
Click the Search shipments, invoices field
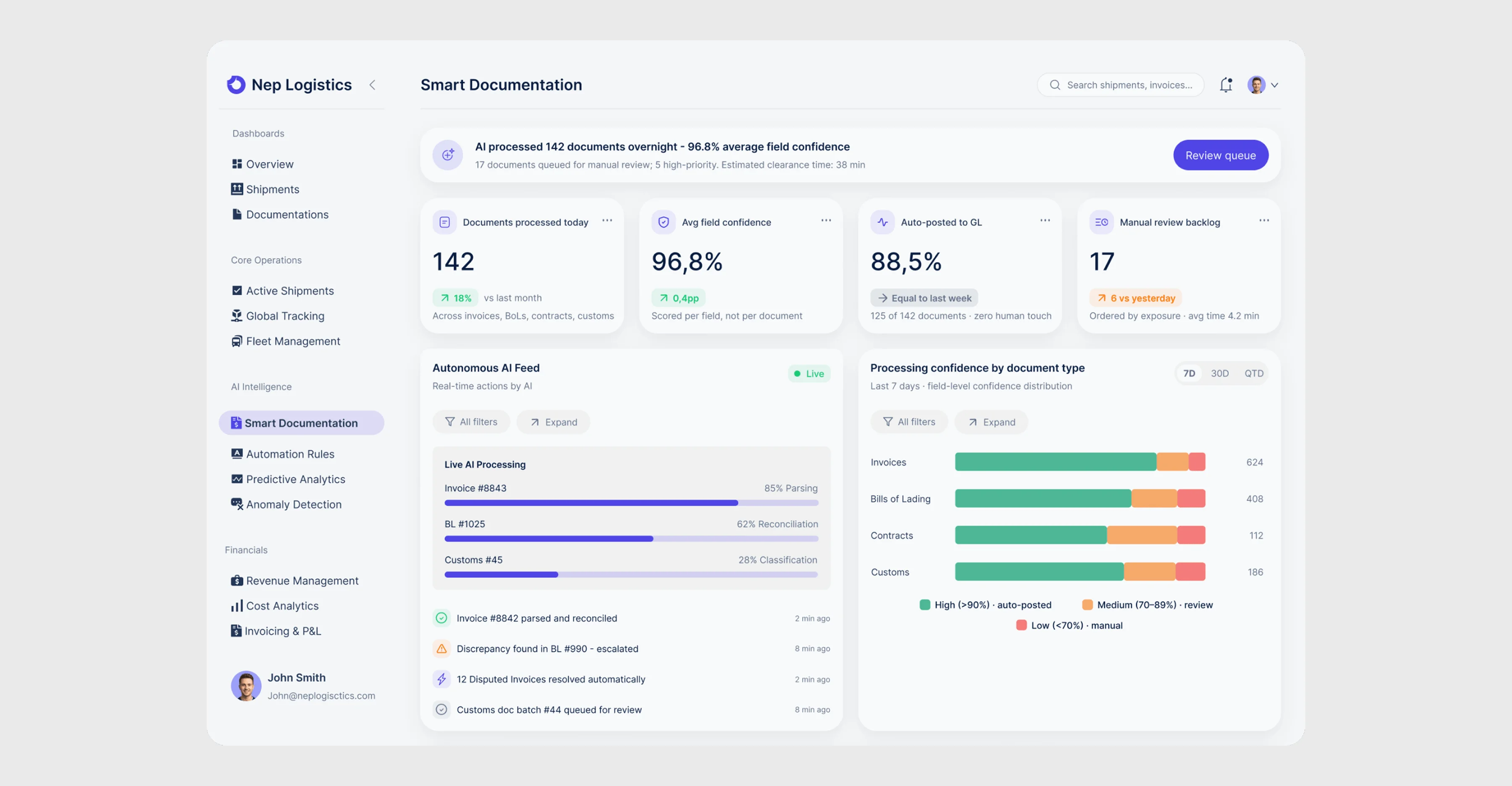(1121, 85)
